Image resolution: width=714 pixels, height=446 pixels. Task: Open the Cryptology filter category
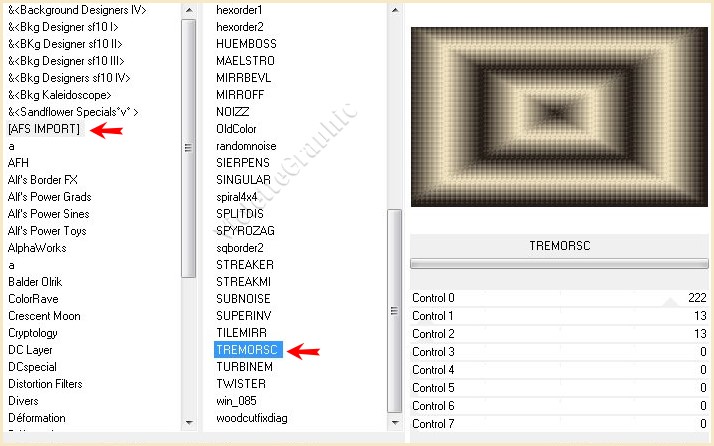(x=33, y=333)
